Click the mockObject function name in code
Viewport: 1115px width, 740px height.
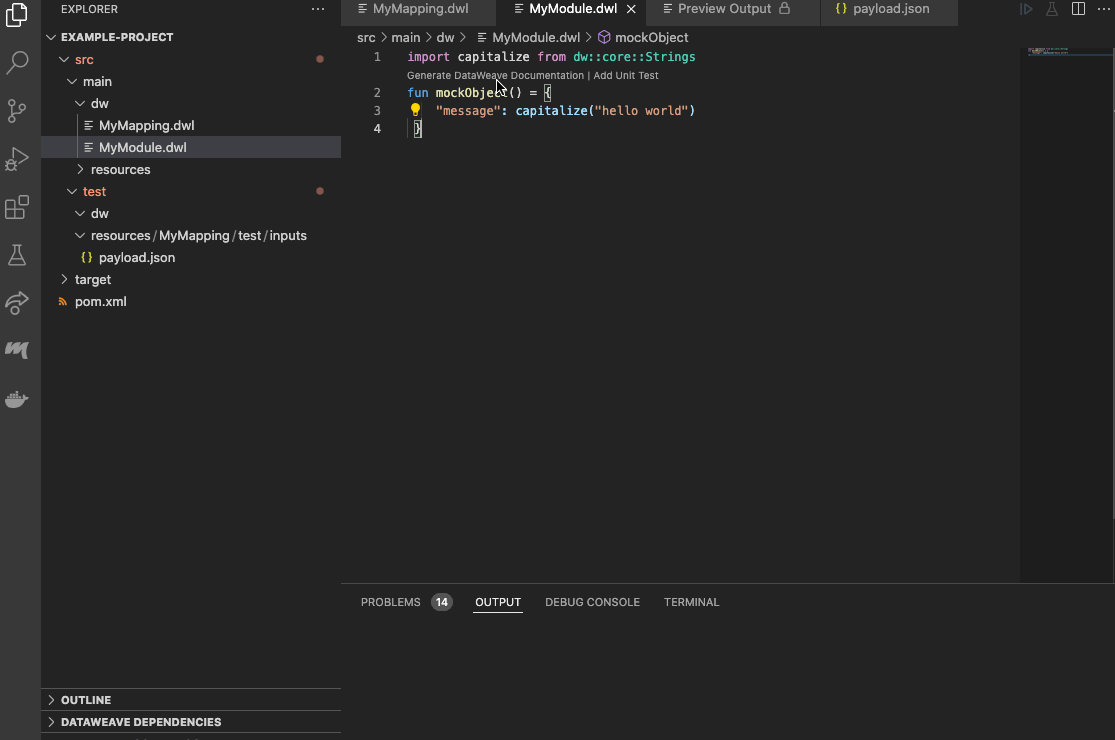(x=471, y=93)
